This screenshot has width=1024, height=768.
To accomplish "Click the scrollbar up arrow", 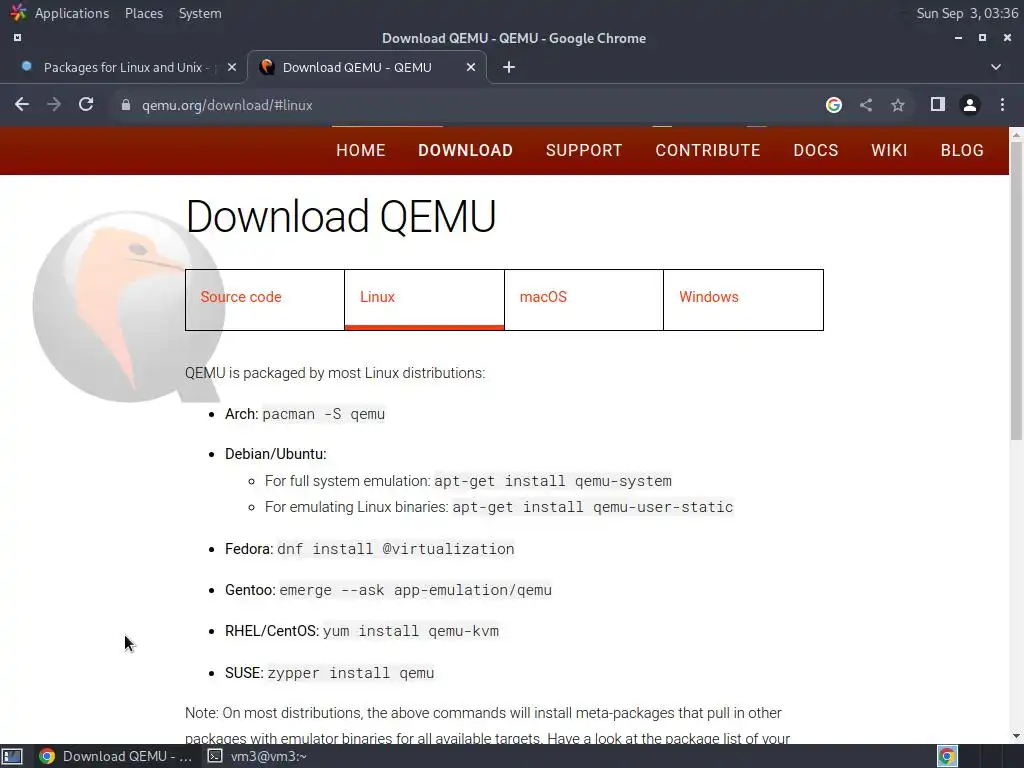I will click(x=1016, y=134).
